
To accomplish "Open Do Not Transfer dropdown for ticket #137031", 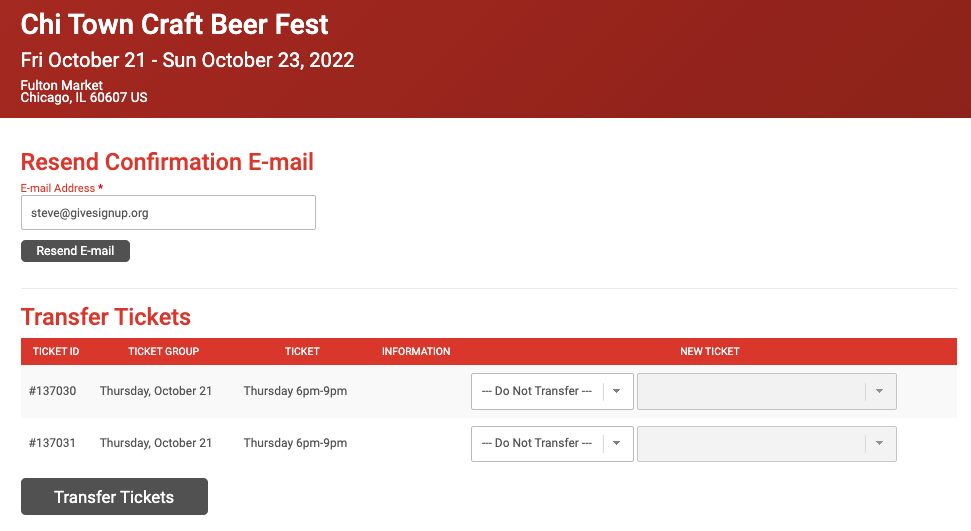I will (552, 444).
